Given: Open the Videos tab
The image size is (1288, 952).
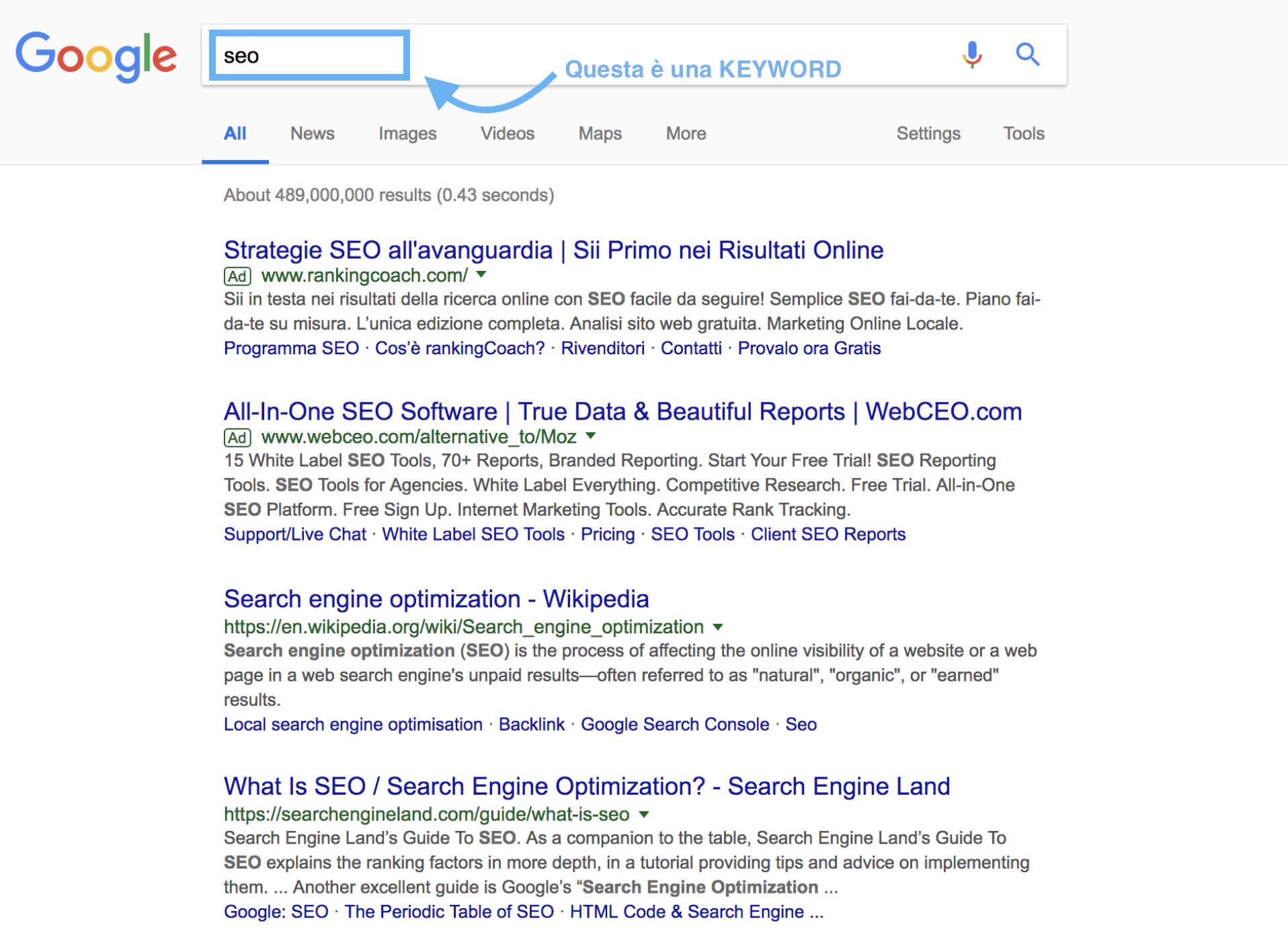Looking at the screenshot, I should [507, 133].
